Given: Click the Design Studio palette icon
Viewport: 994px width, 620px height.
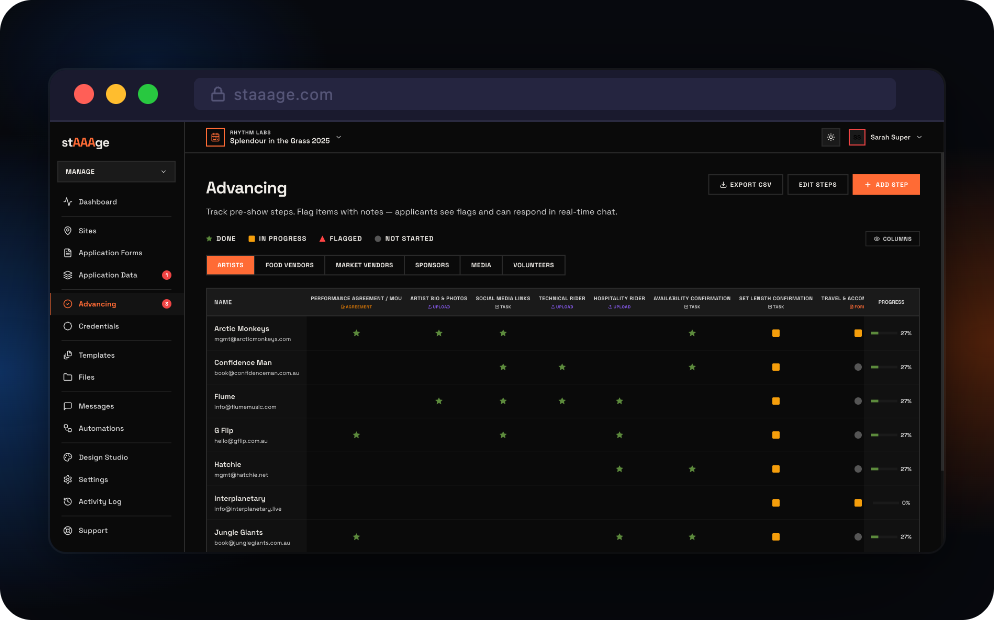Looking at the screenshot, I should click(68, 458).
